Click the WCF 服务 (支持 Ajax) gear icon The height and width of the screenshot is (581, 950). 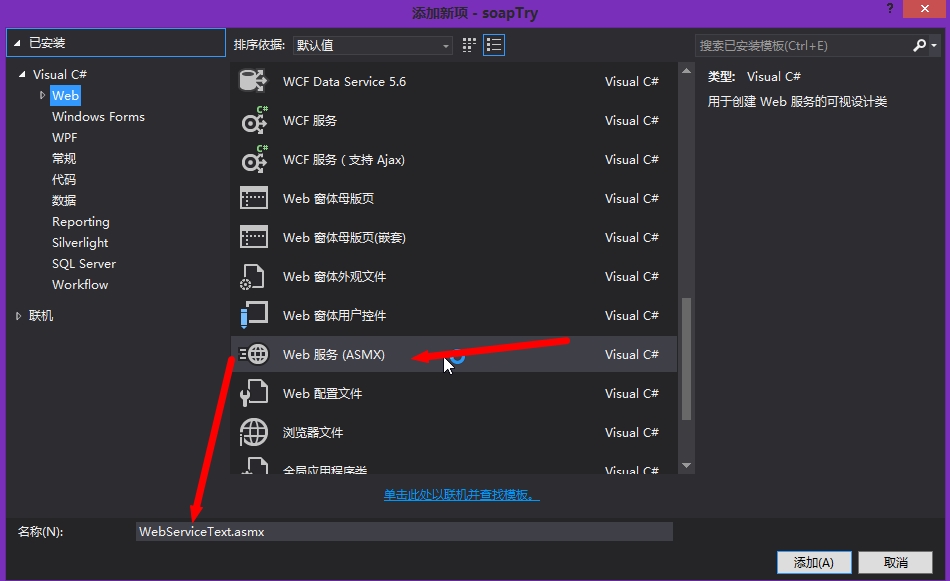254,159
